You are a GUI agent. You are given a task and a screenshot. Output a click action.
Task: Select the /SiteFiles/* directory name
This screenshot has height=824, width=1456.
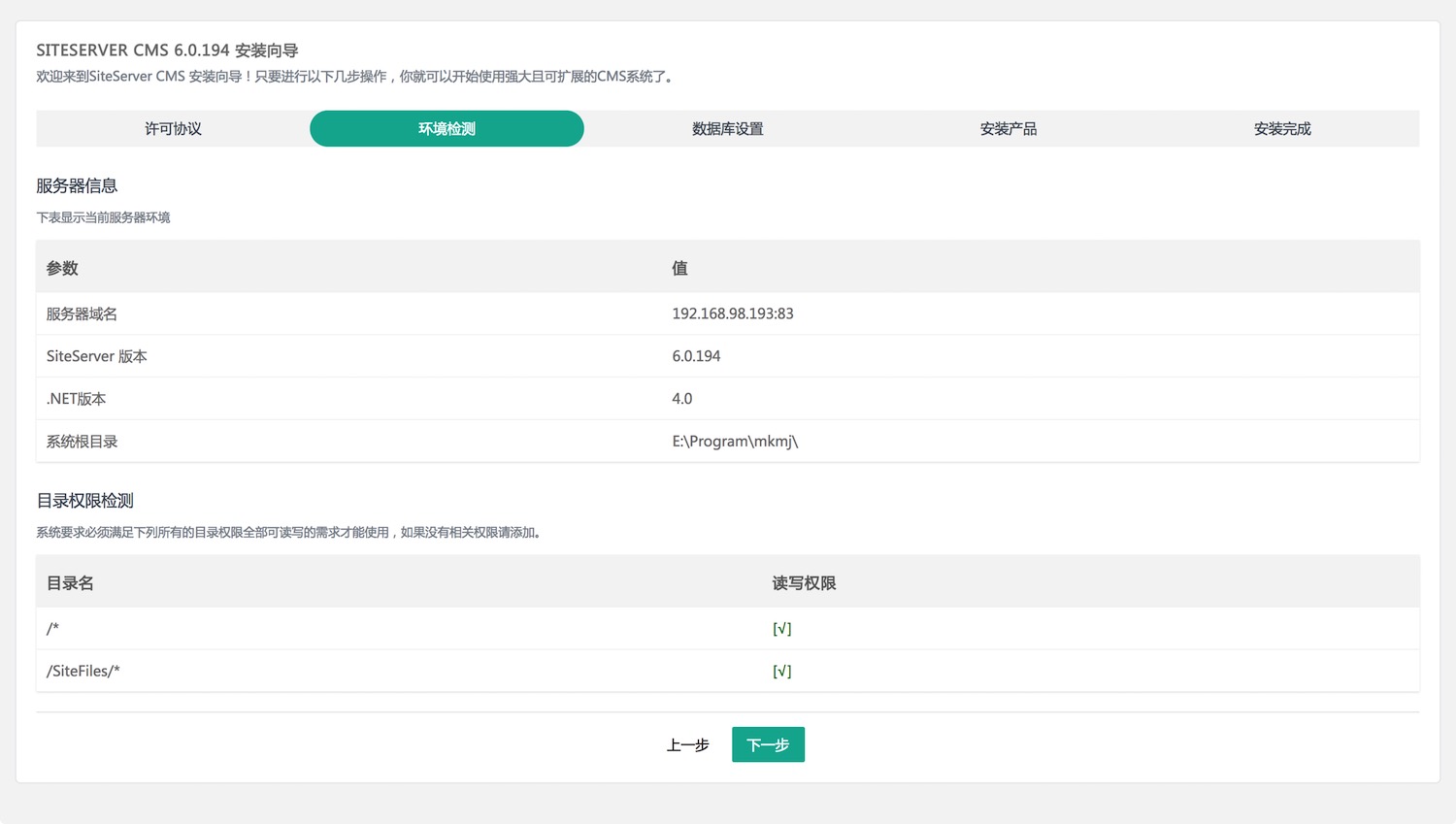point(83,672)
